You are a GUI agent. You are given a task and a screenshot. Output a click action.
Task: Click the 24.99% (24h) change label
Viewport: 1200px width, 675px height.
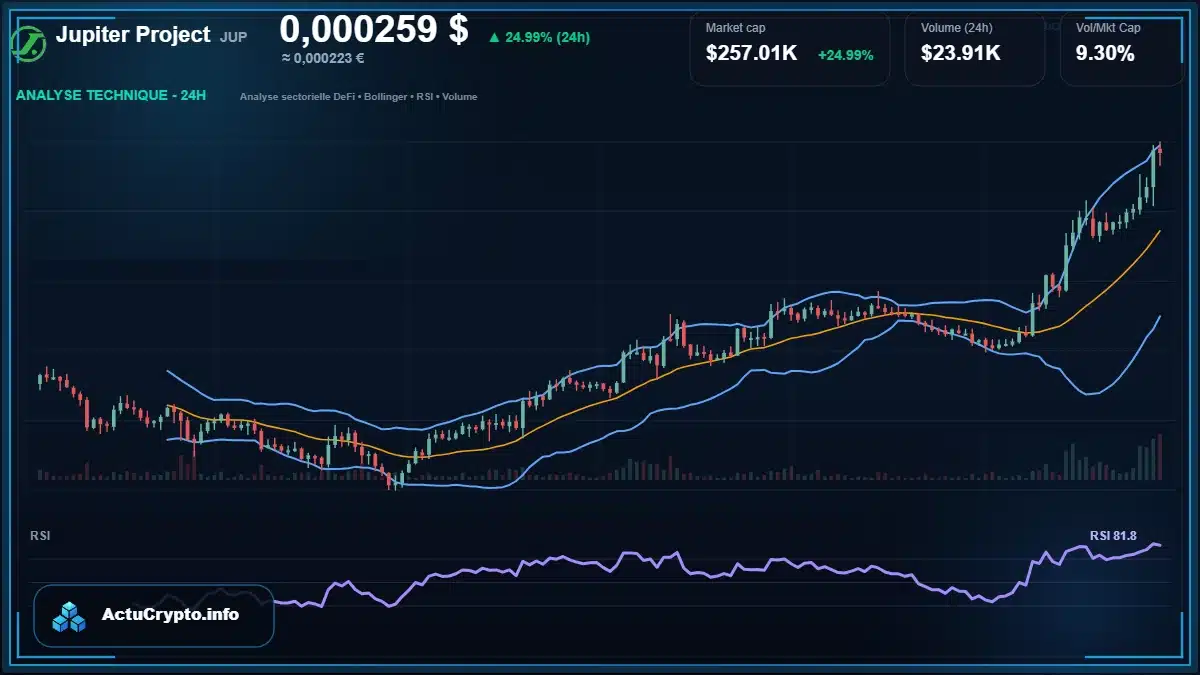pos(547,38)
